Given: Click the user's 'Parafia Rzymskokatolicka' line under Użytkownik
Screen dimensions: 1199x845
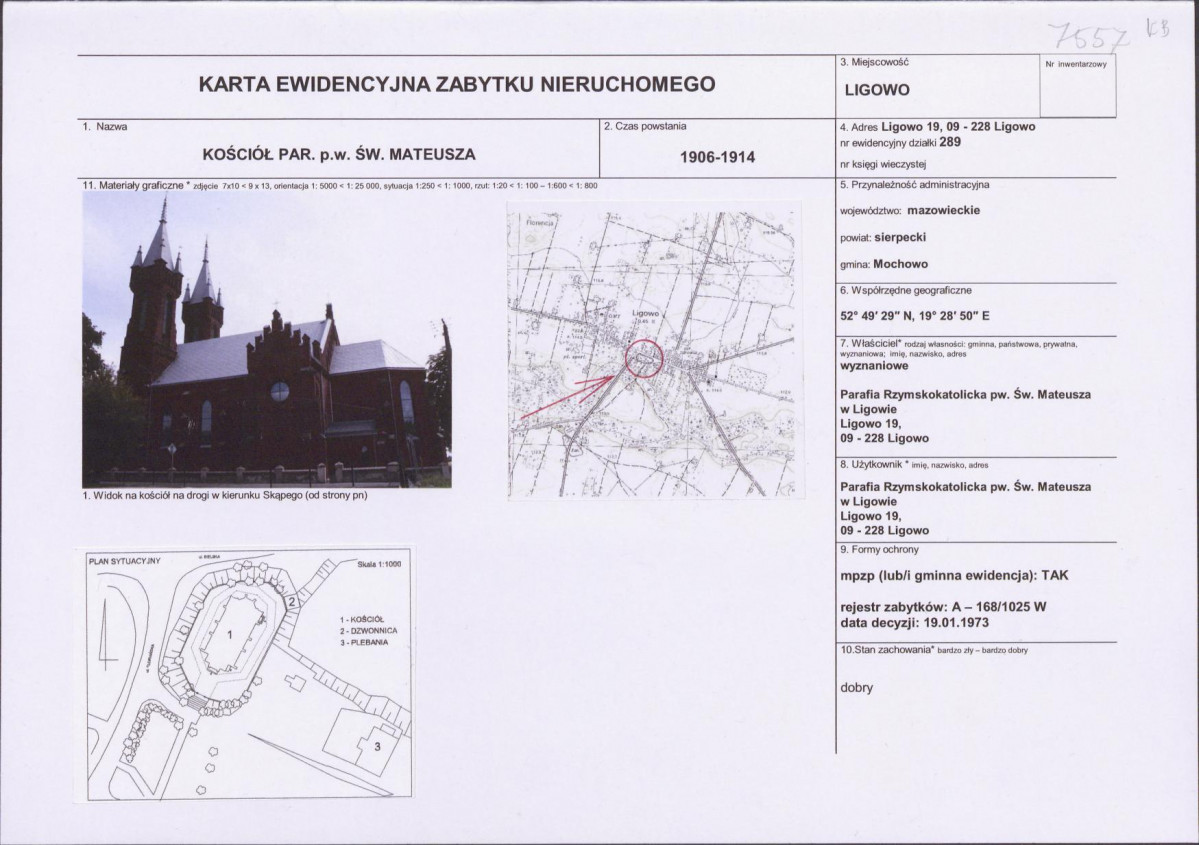Looking at the screenshot, I should click(x=965, y=487).
